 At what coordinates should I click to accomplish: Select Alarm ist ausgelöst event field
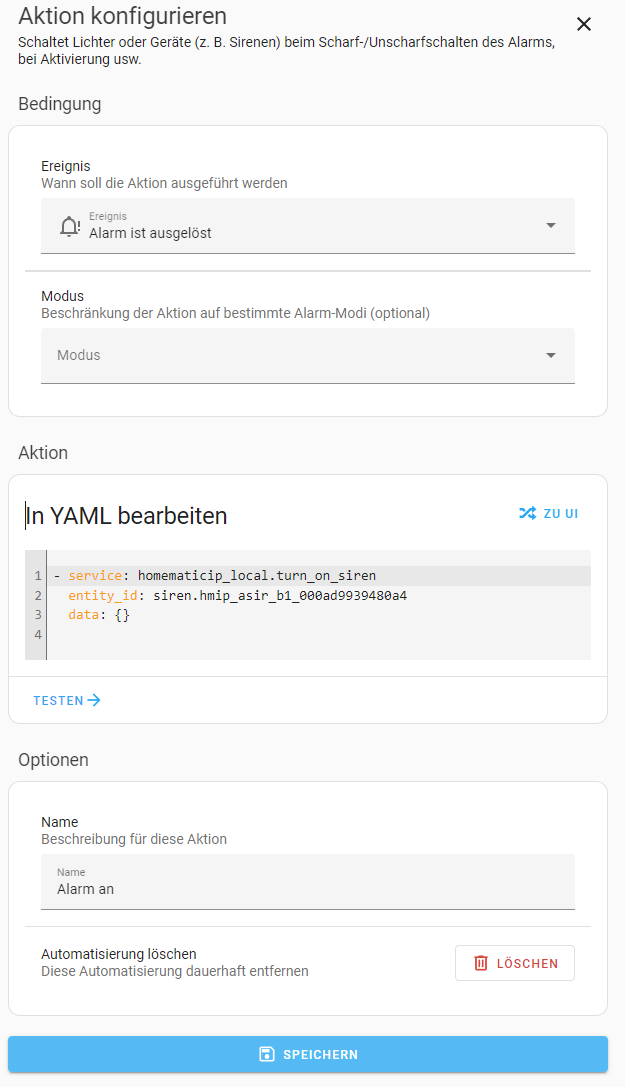308,226
